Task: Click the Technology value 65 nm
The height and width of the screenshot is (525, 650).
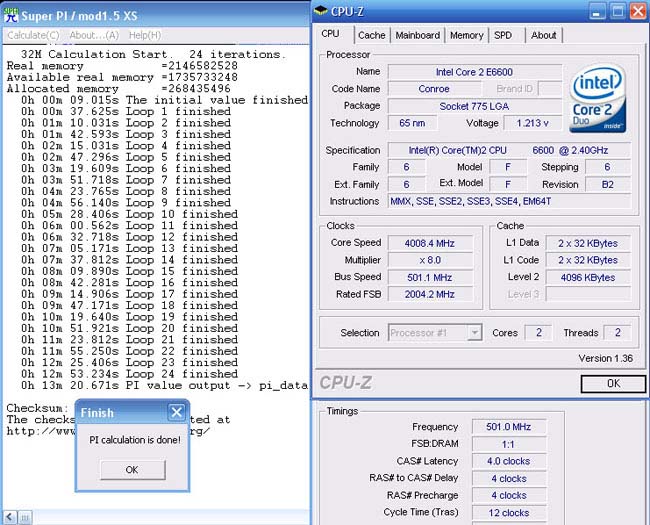Action: [412, 123]
